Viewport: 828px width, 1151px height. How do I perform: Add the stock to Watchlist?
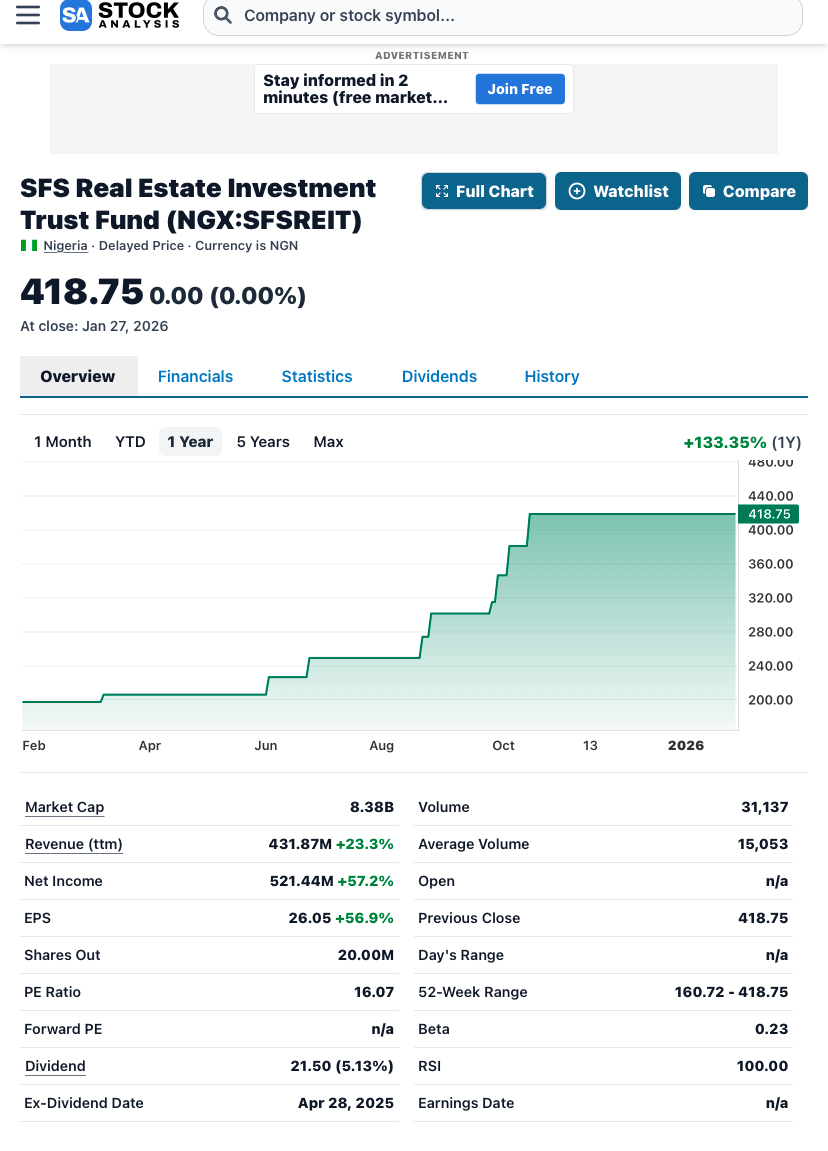pos(618,191)
